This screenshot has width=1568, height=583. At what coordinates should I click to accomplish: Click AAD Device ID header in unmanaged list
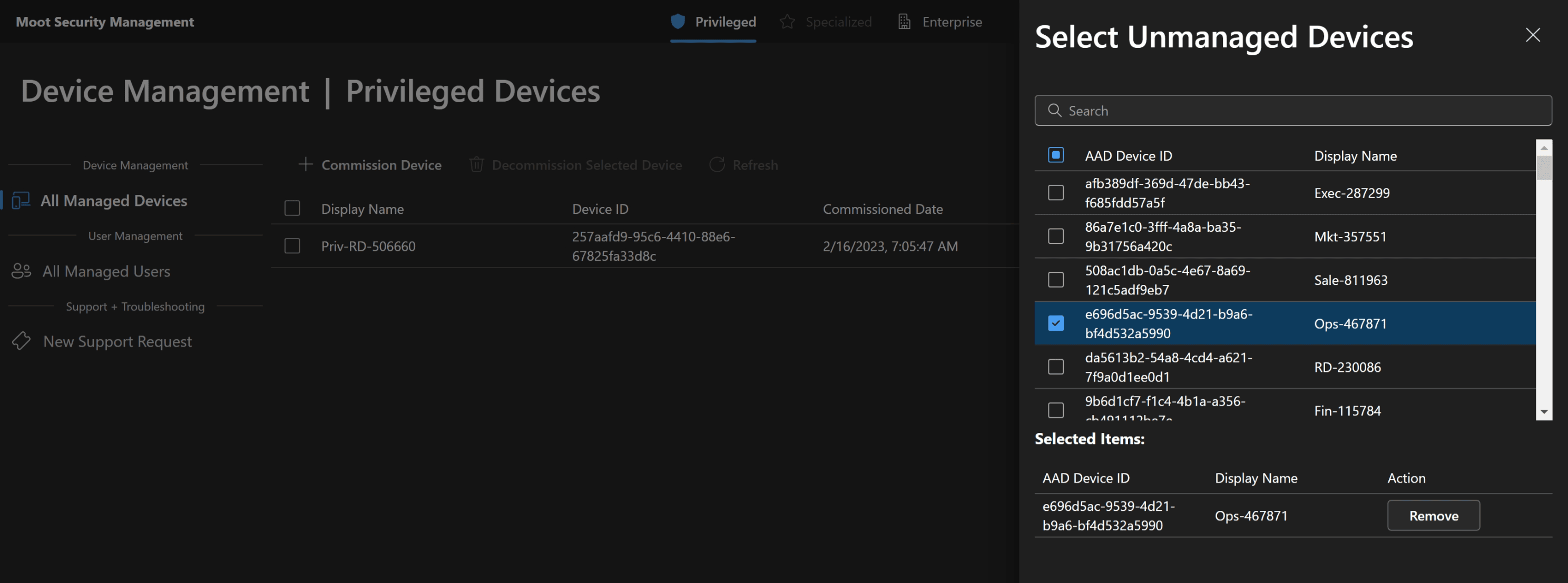pos(1128,155)
